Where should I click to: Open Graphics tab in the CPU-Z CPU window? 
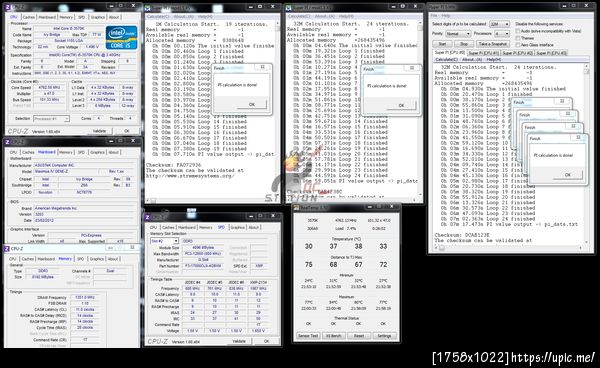(x=98, y=17)
